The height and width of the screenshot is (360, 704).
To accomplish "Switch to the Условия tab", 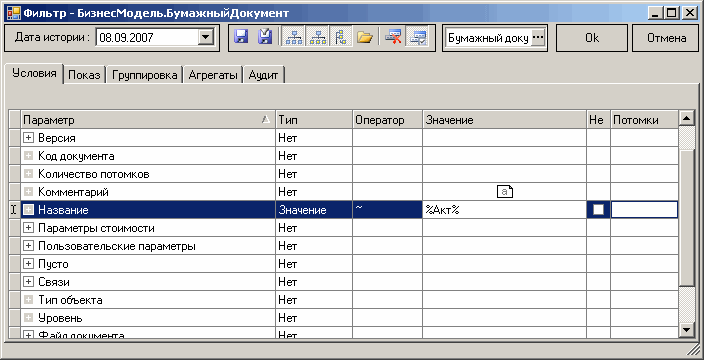I will coord(34,73).
